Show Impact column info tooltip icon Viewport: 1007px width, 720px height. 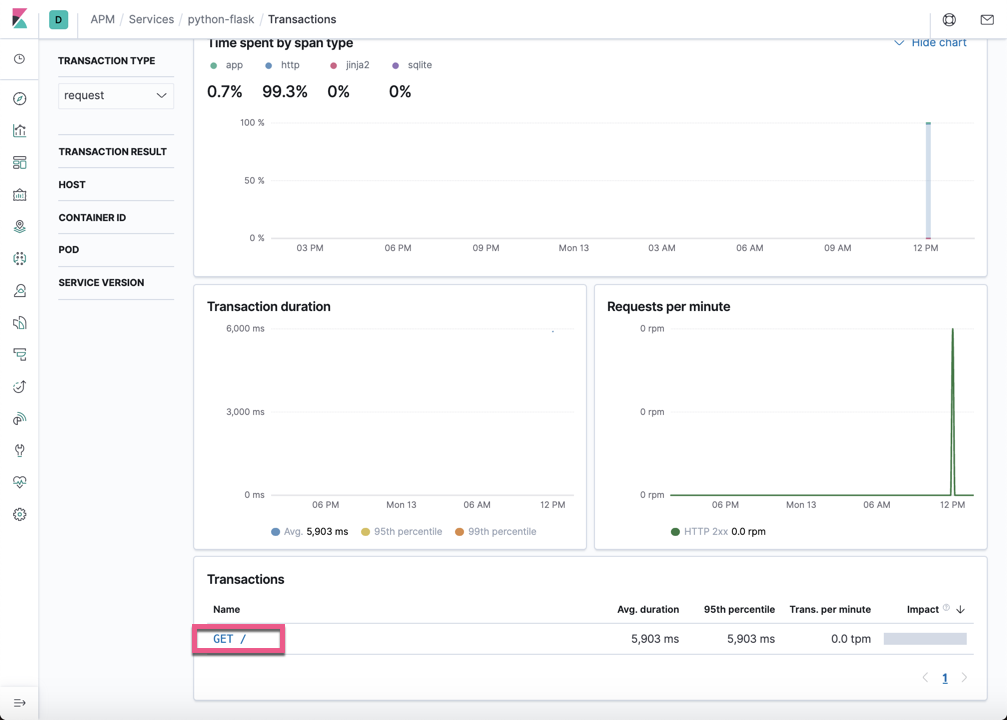click(x=946, y=608)
